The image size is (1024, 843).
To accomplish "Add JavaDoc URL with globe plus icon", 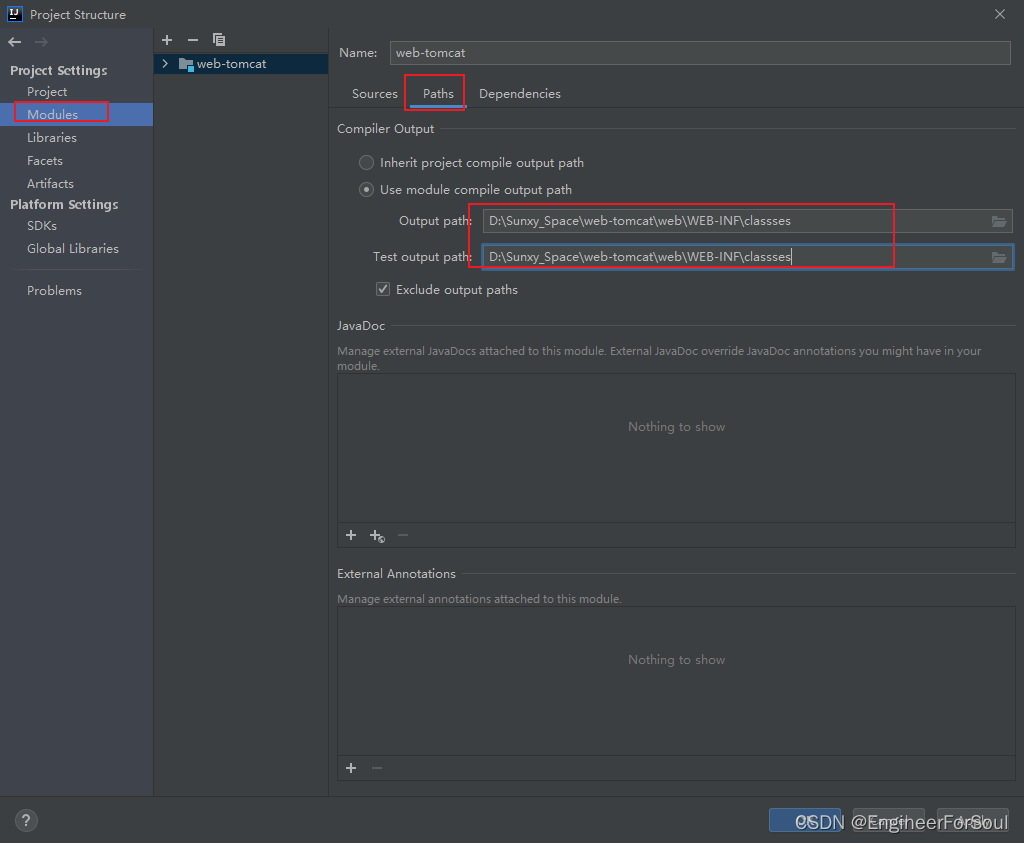I will click(x=377, y=536).
